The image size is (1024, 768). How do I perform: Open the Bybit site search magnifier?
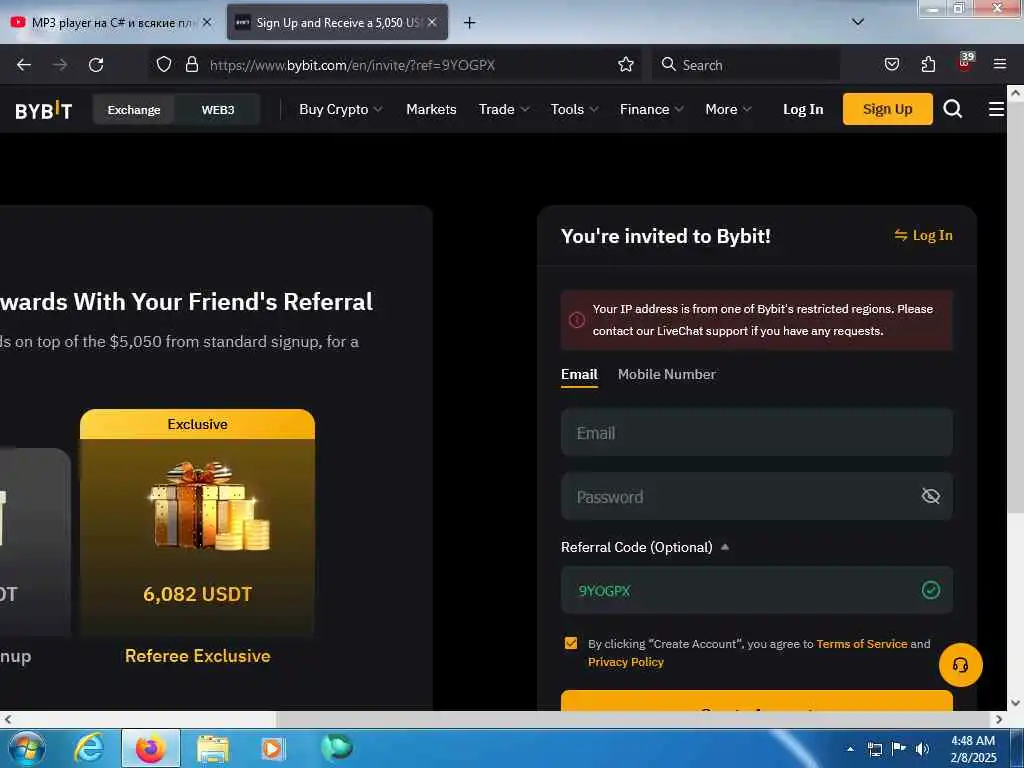pos(953,109)
